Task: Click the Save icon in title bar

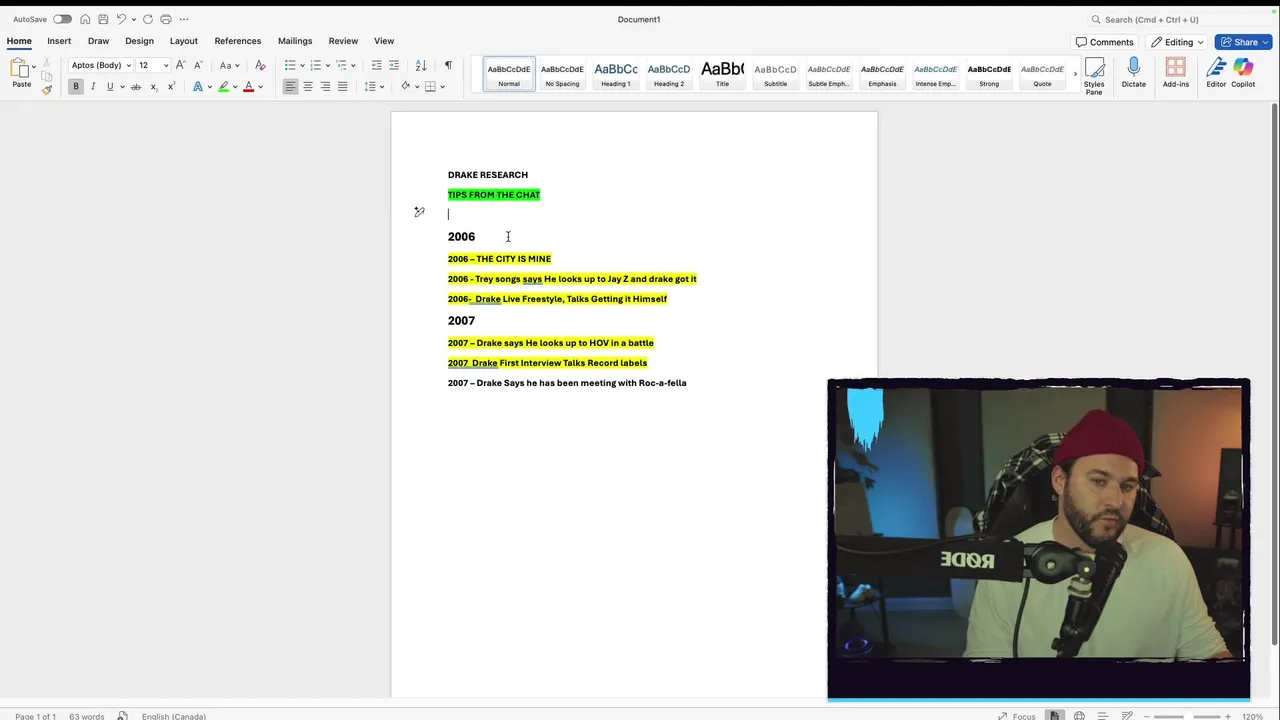Action: [103, 19]
